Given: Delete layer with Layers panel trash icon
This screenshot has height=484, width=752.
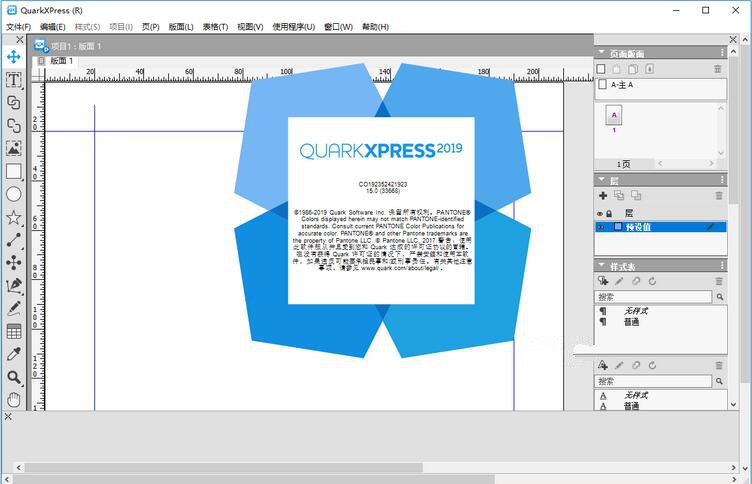Looking at the screenshot, I should pyautogui.click(x=718, y=196).
